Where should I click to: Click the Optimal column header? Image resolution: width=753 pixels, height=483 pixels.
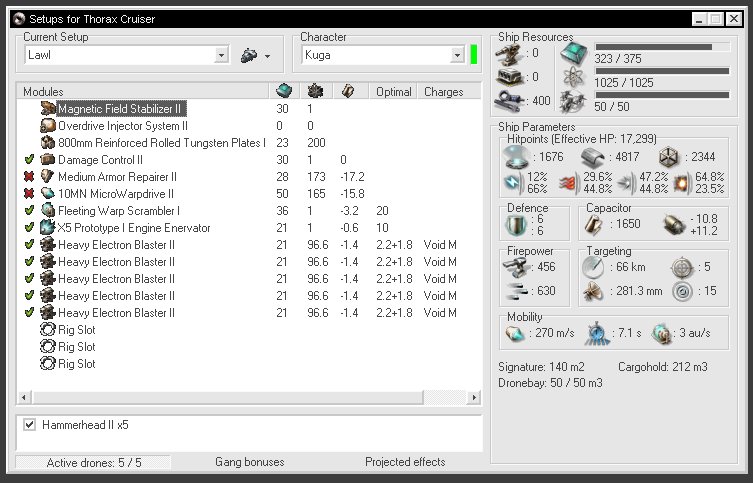[x=393, y=91]
